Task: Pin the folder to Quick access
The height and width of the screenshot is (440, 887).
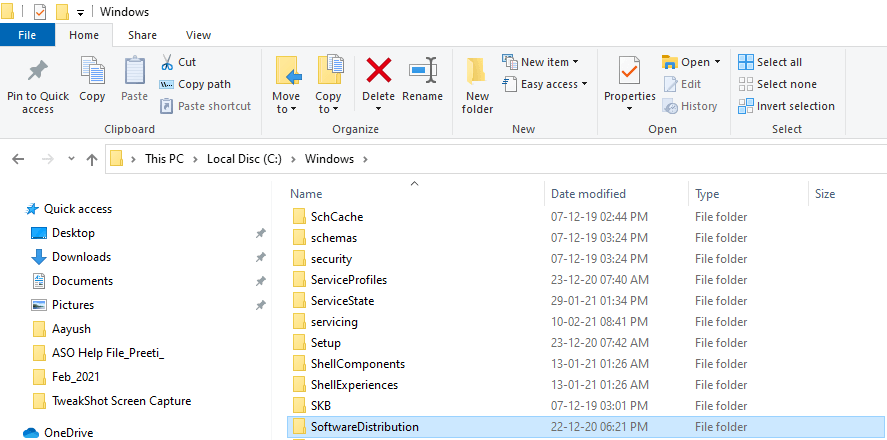Action: tap(38, 85)
